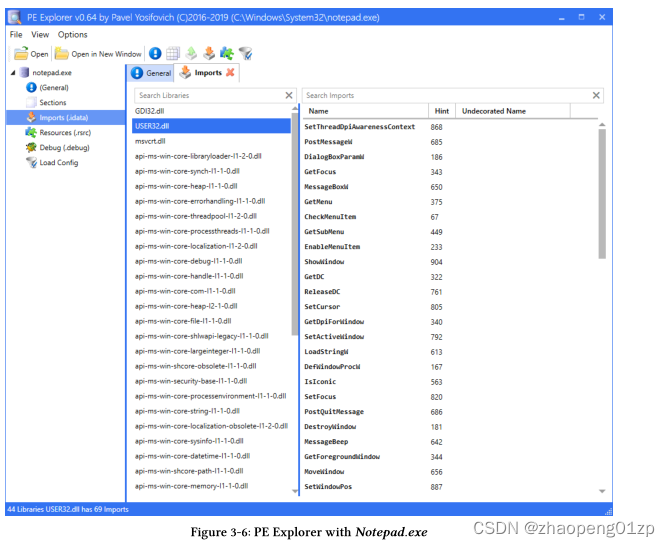
Task: Click the Resources puzzle toolbar icon
Action: click(227, 53)
